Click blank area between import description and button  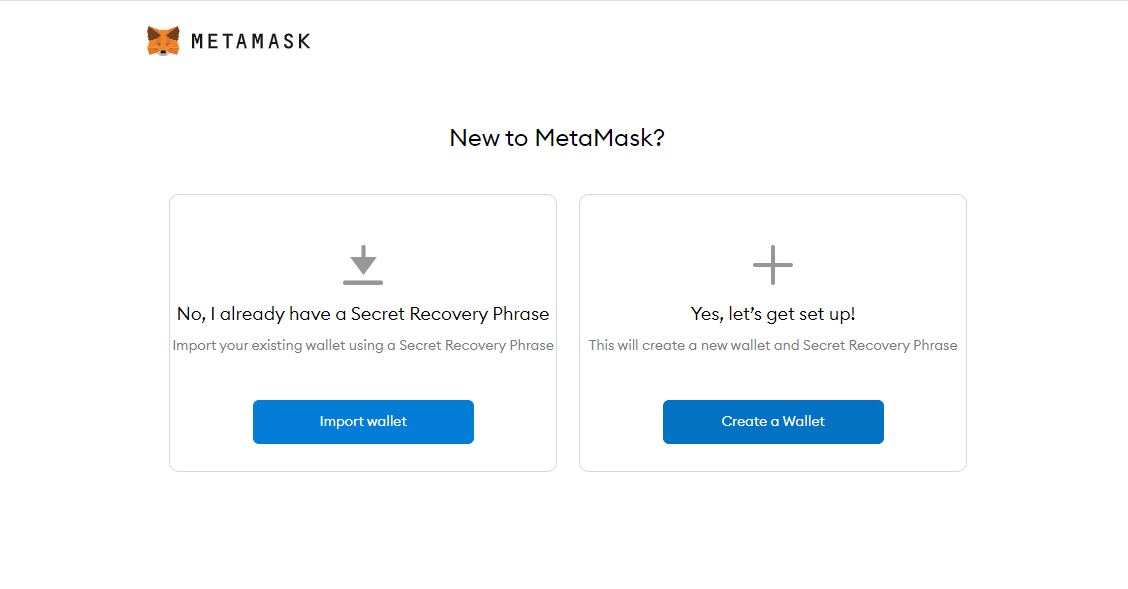363,377
